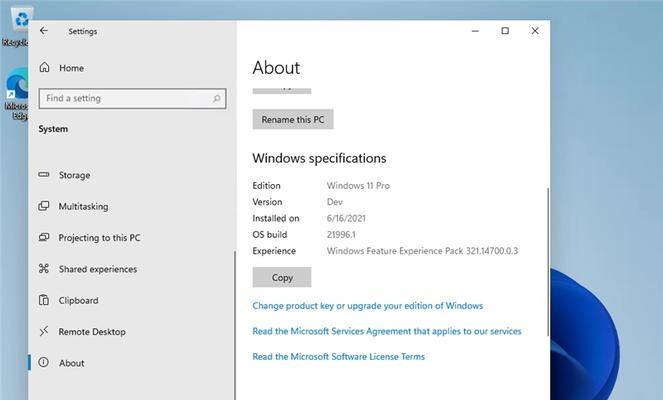Click the search magnifier icon

click(216, 99)
